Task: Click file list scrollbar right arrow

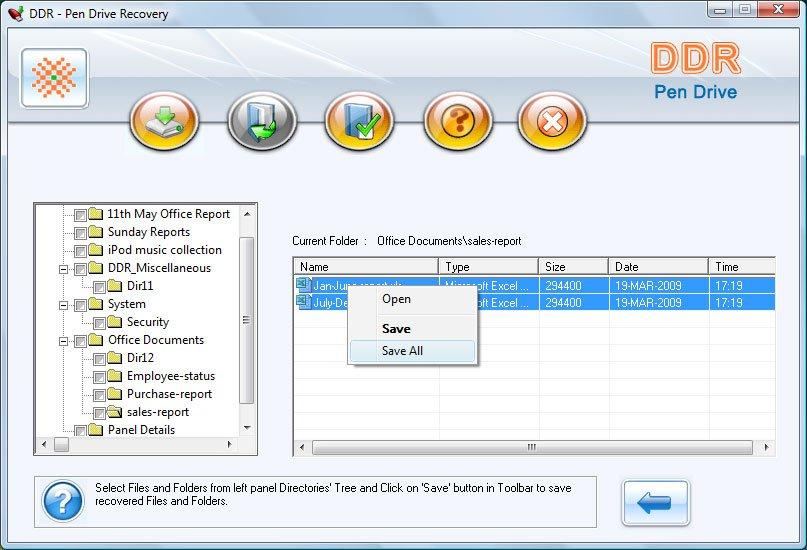Action: [766, 447]
